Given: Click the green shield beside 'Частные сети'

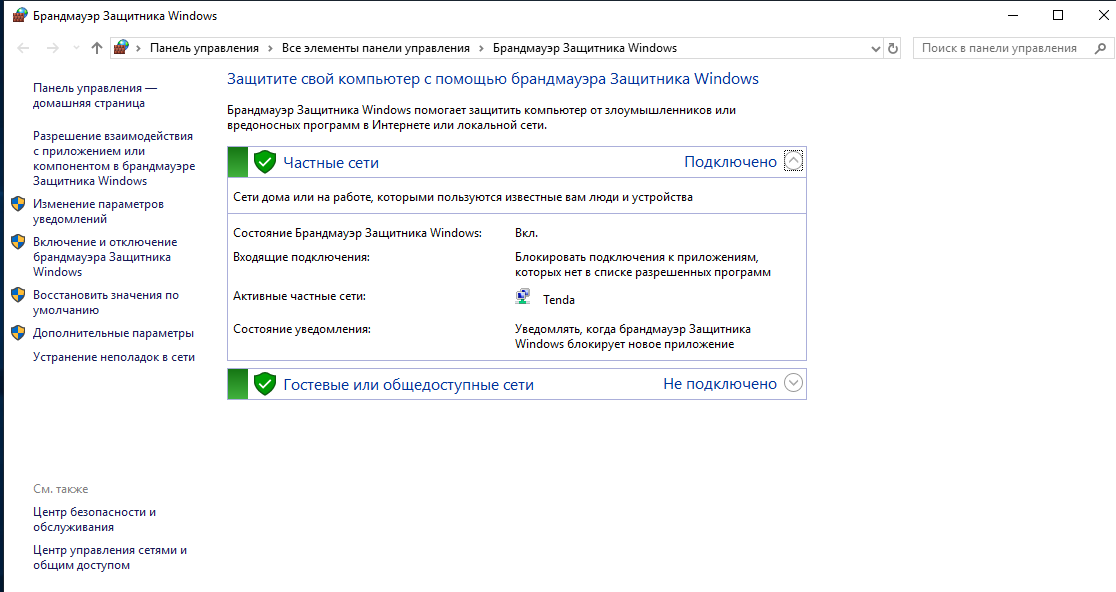Looking at the screenshot, I should (x=265, y=162).
